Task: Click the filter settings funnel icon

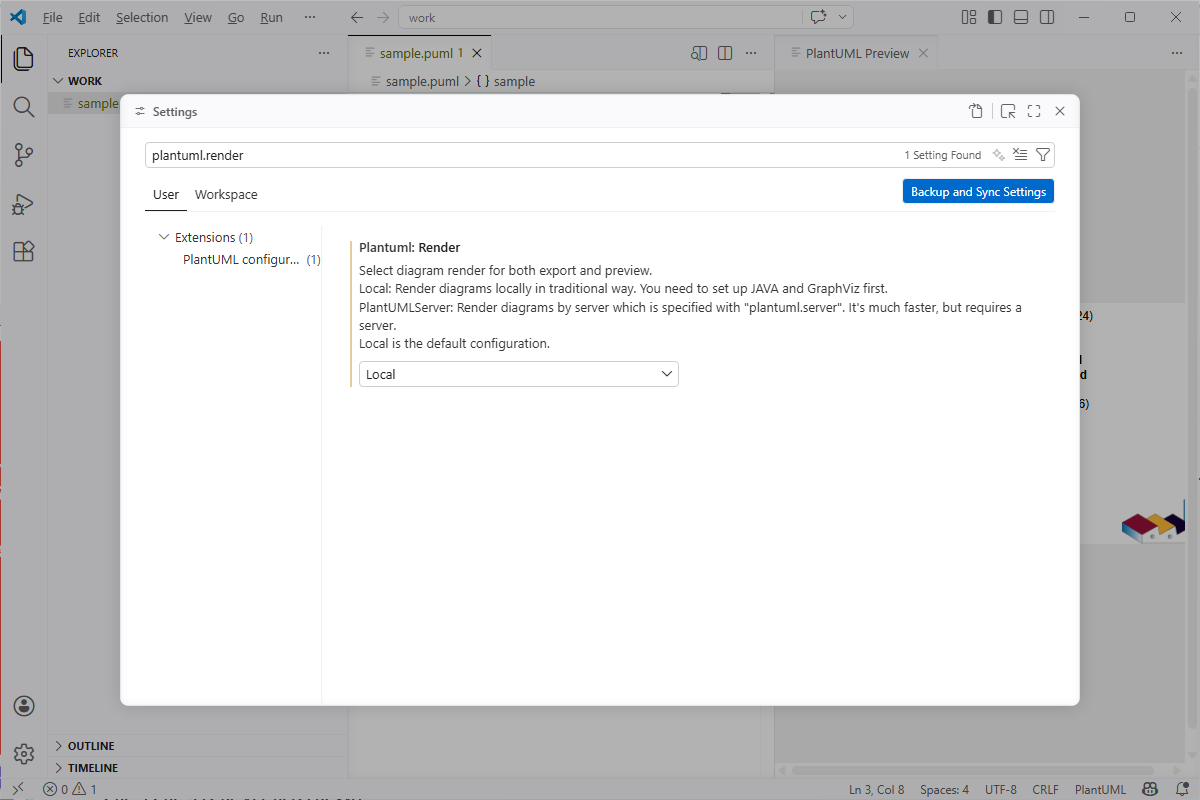Action: (1043, 155)
